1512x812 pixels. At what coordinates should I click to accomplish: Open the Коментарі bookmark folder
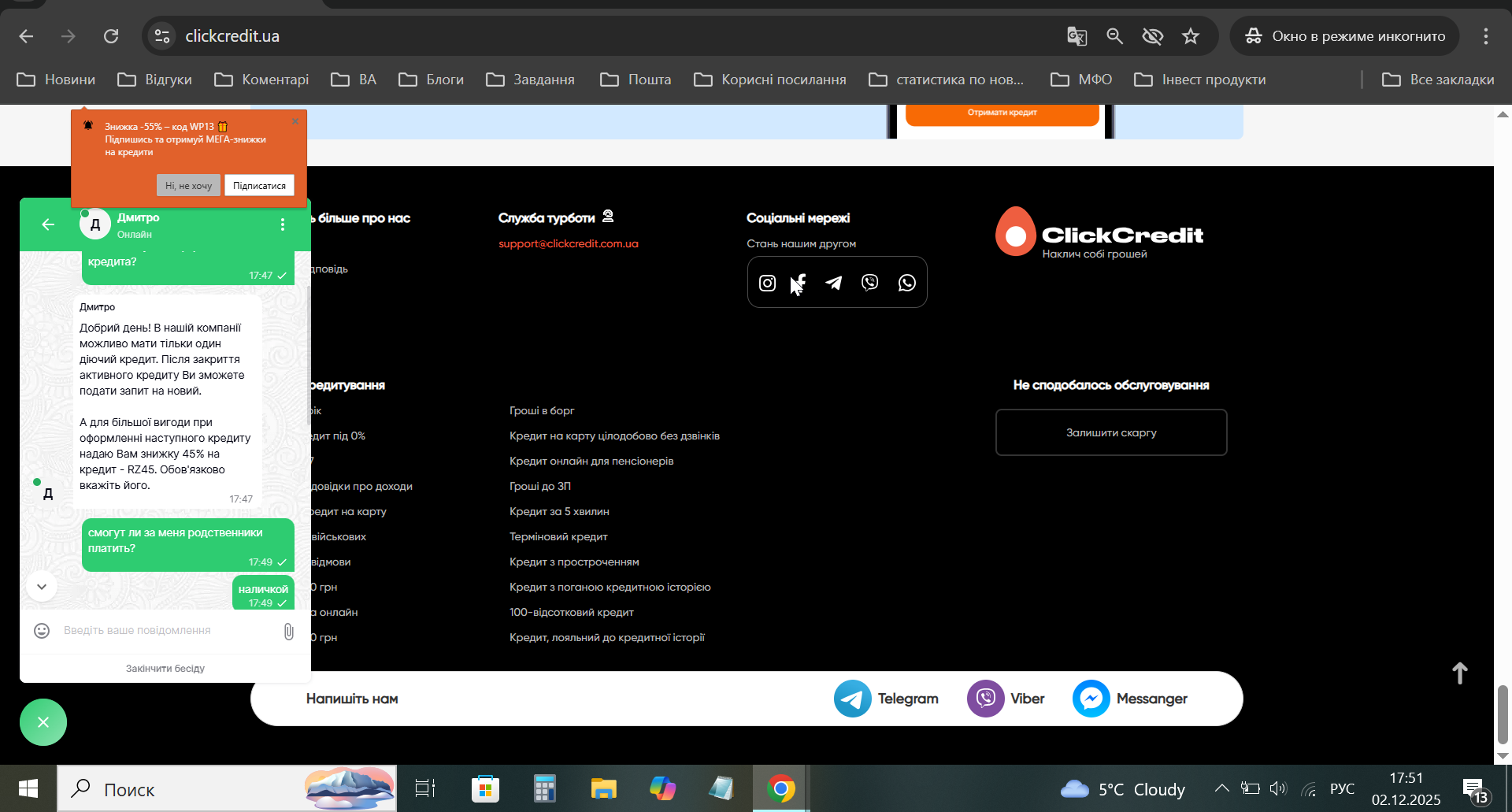(261, 80)
